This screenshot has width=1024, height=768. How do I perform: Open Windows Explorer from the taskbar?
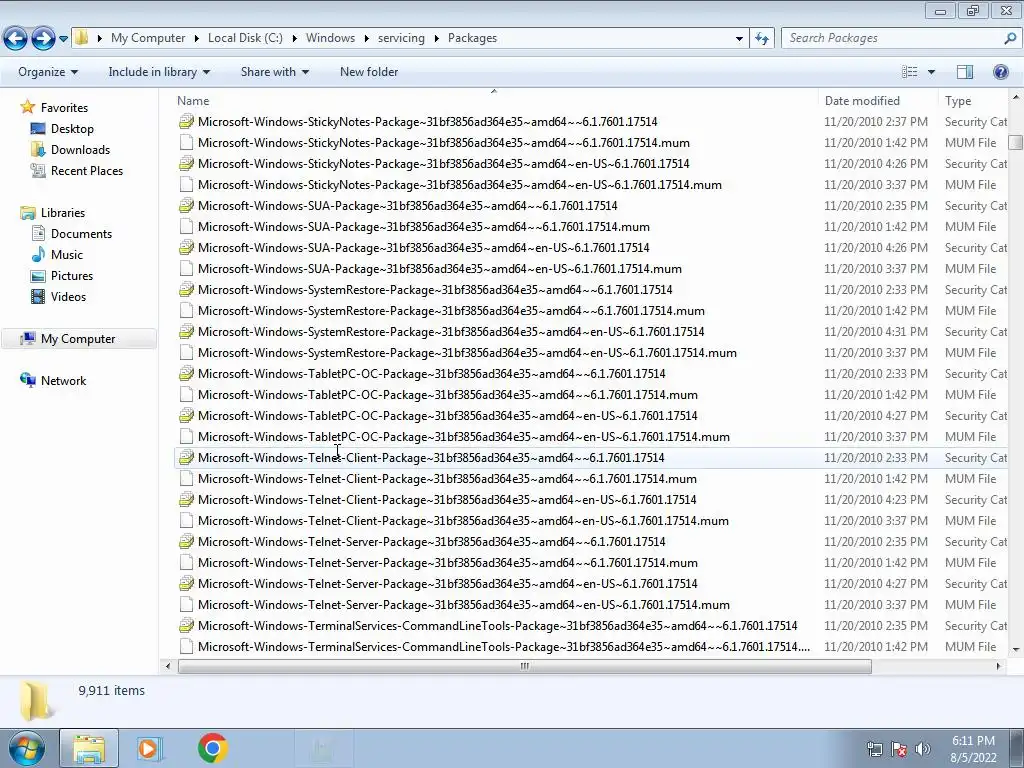click(x=89, y=748)
